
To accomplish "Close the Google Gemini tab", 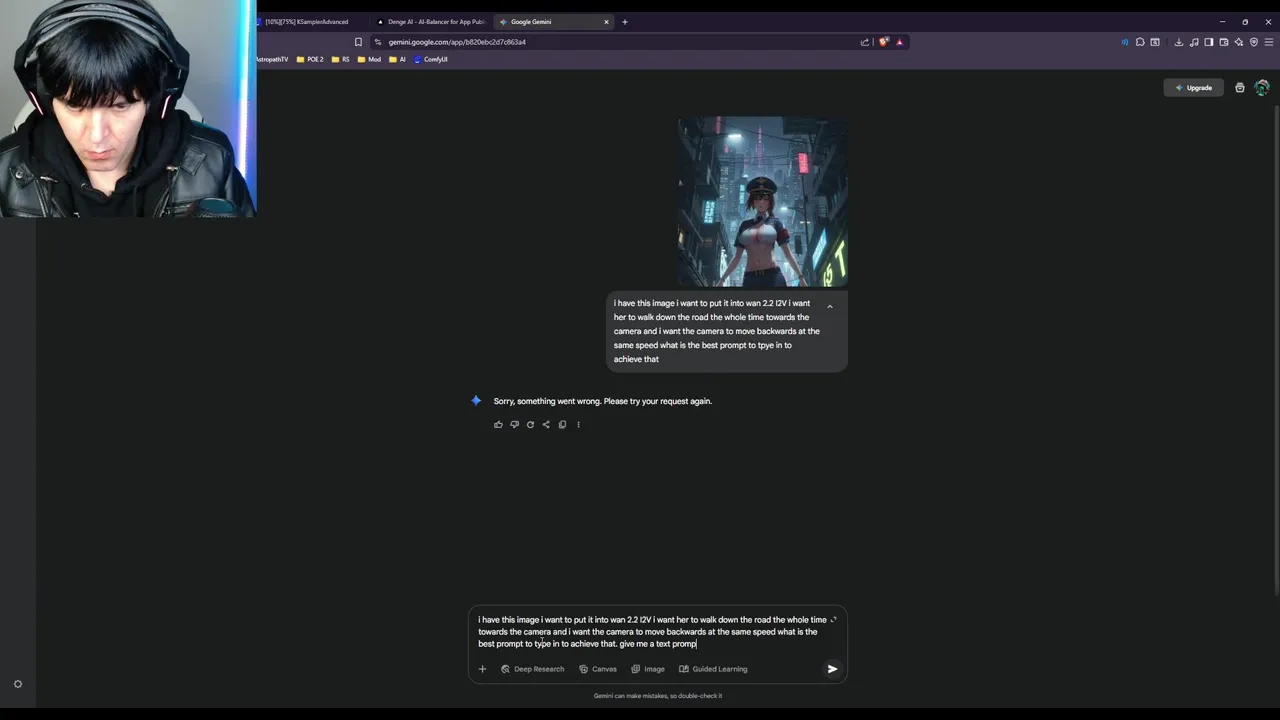I will point(606,22).
